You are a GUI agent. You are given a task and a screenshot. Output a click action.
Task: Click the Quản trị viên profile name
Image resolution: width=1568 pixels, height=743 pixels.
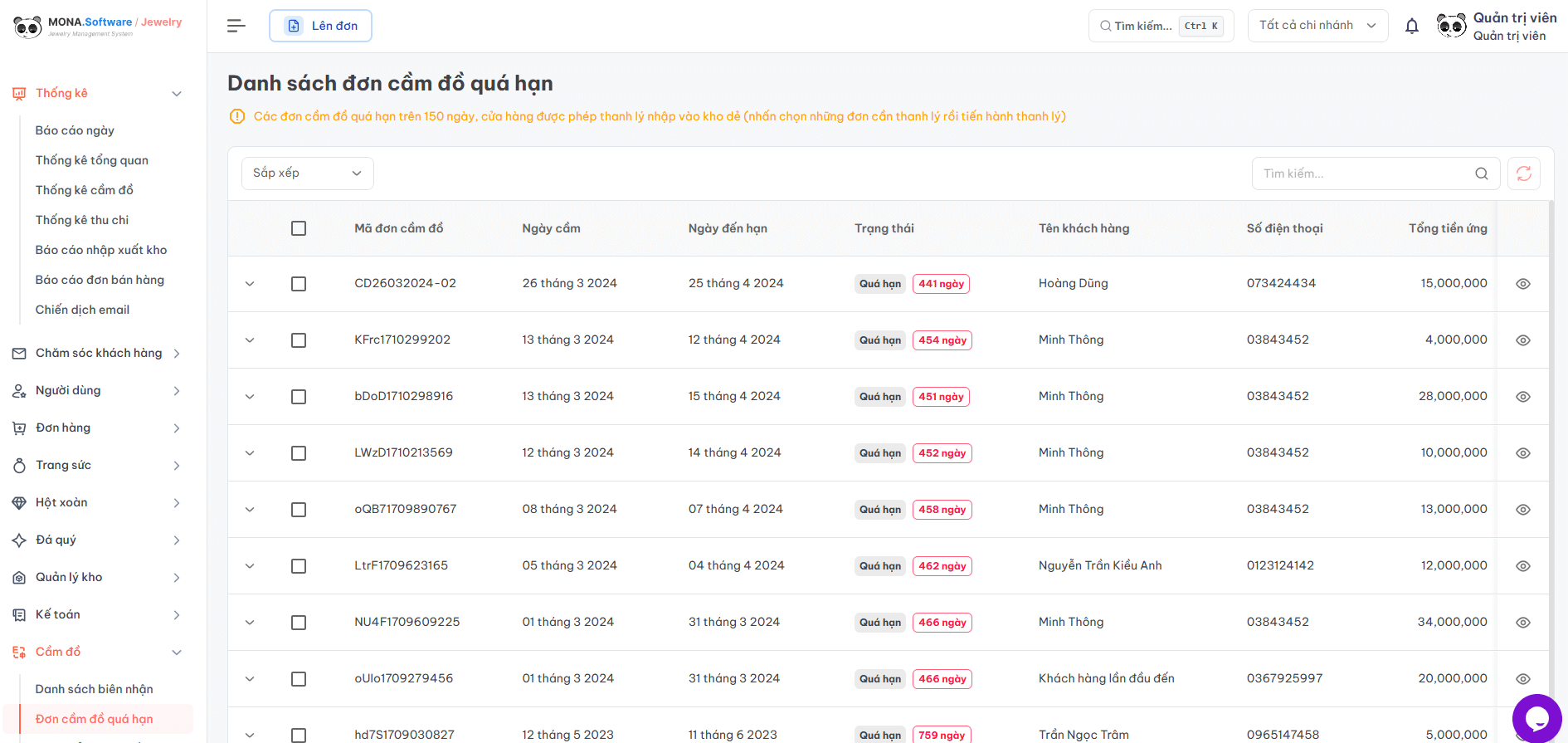tap(1515, 18)
